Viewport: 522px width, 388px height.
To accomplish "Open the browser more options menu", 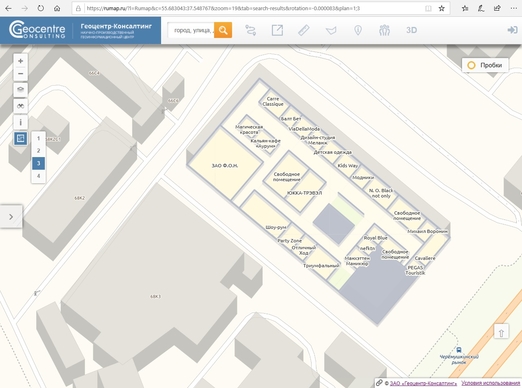I will [513, 8].
